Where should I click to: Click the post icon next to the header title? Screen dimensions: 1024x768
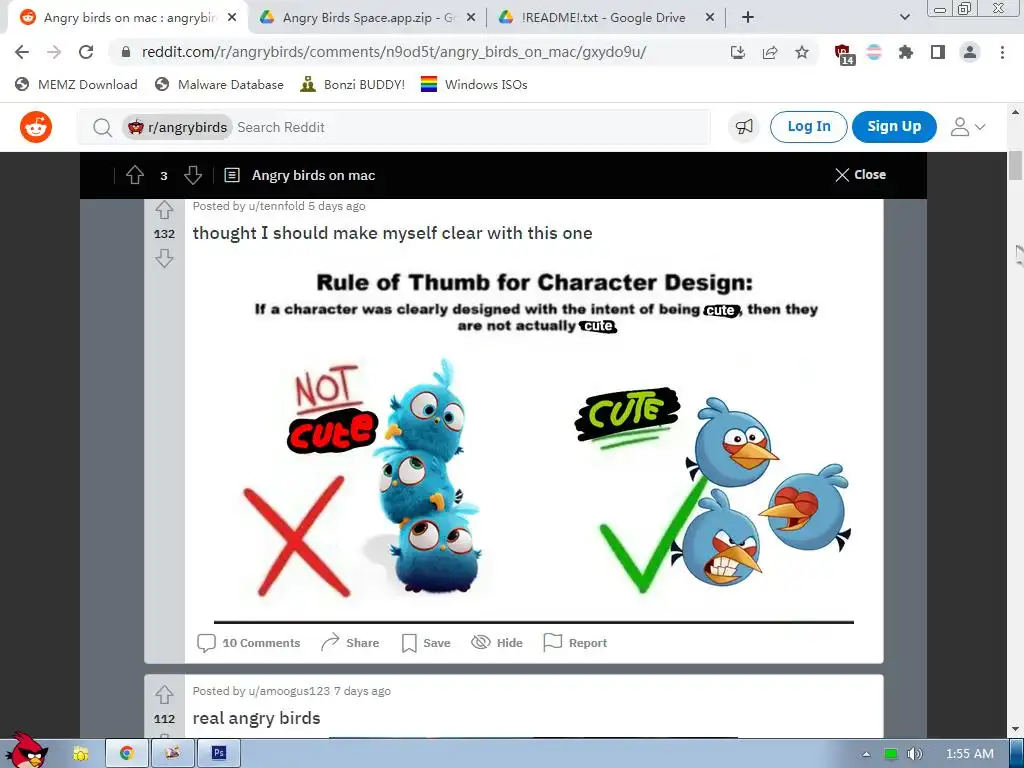click(232, 175)
